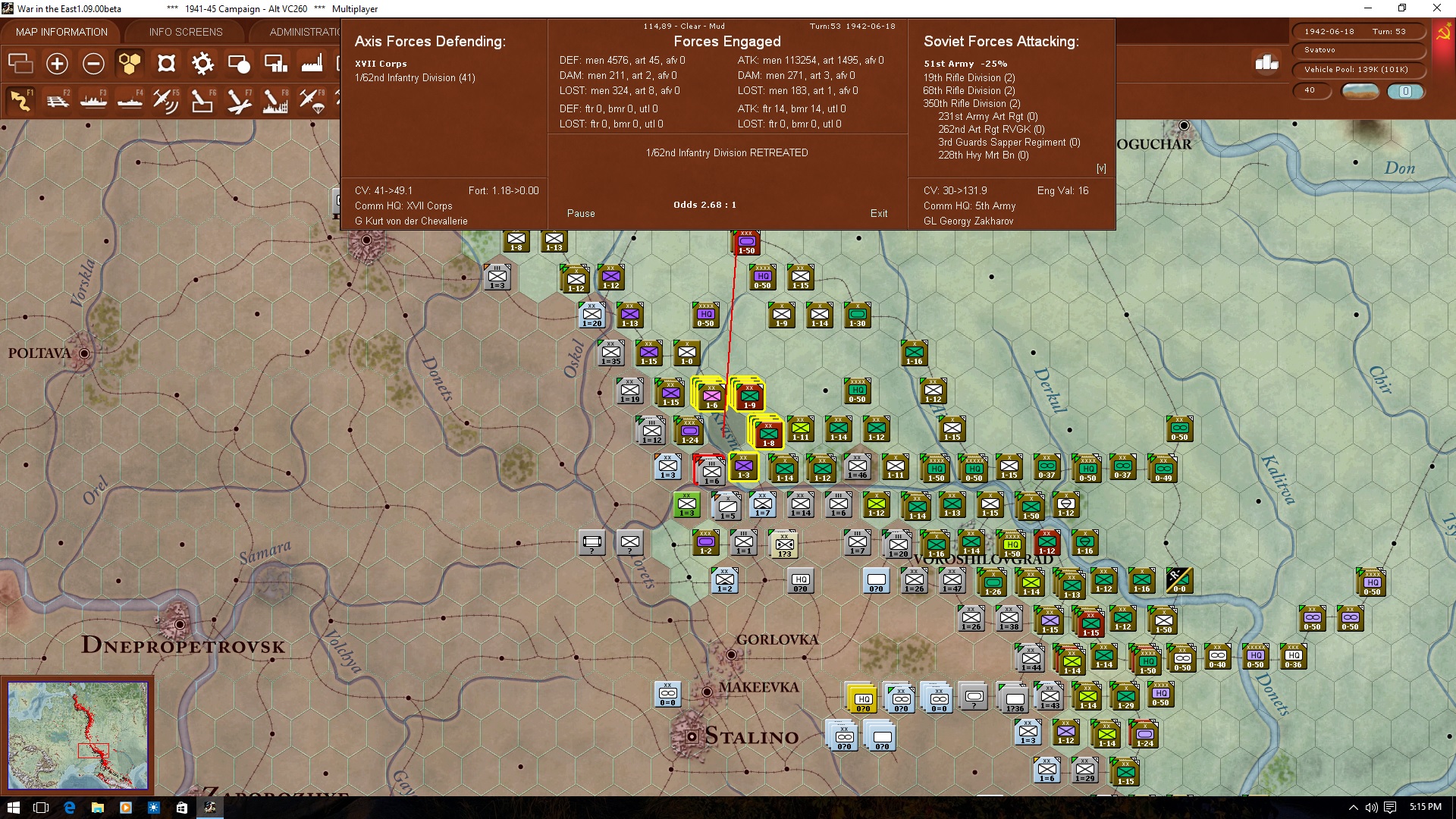Select the grey unit counter labeled 1=46
Viewport: 1456px width, 819px height.
click(x=858, y=467)
